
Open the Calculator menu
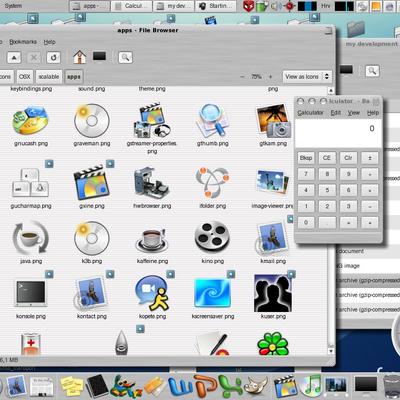(x=310, y=113)
